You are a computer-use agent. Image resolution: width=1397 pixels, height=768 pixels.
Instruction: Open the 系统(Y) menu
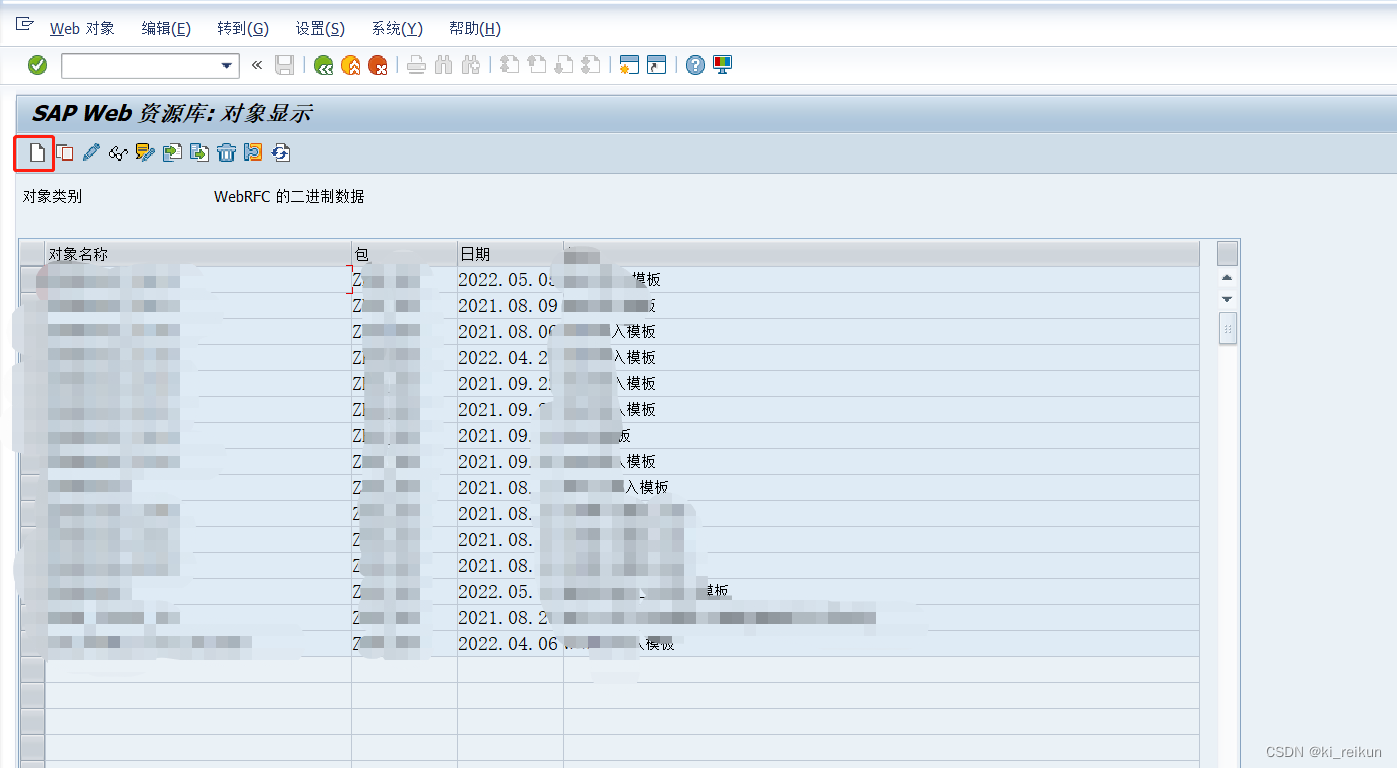pyautogui.click(x=396, y=28)
